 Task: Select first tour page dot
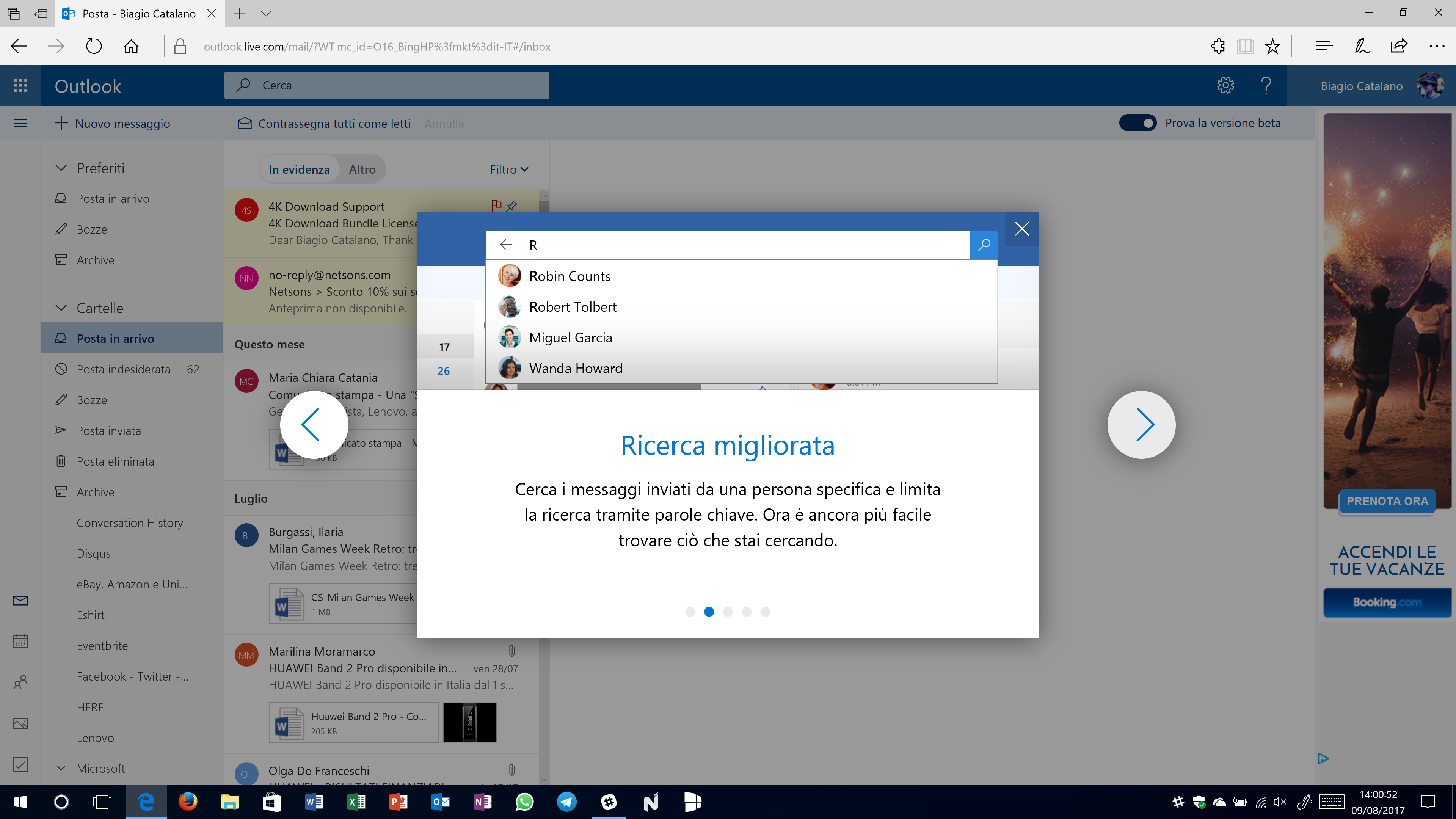point(690,612)
